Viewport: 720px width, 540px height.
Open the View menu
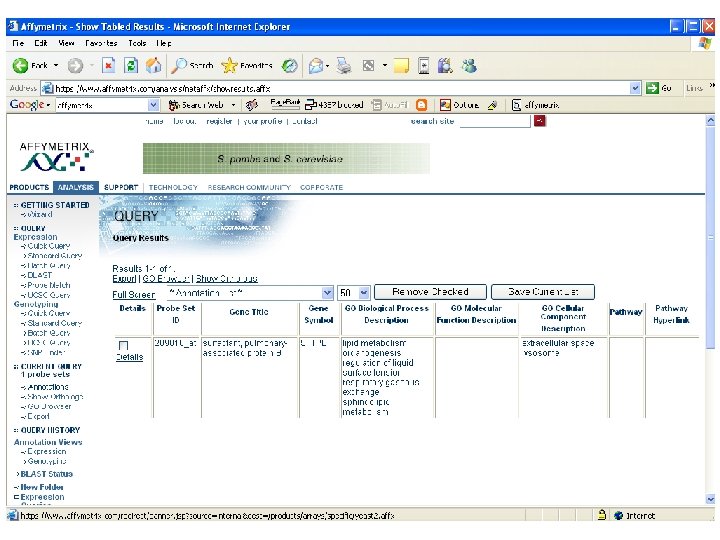coord(66,43)
